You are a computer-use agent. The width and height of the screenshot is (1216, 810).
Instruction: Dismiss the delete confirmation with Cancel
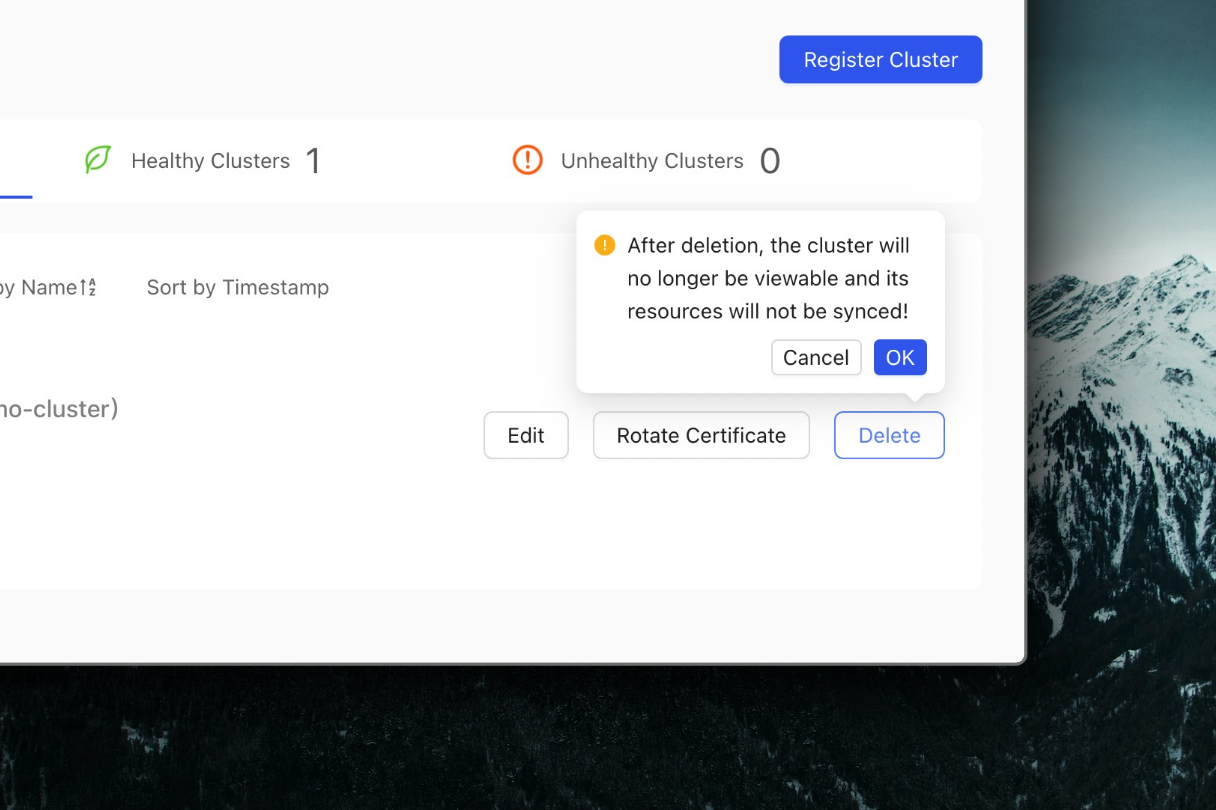(815, 358)
